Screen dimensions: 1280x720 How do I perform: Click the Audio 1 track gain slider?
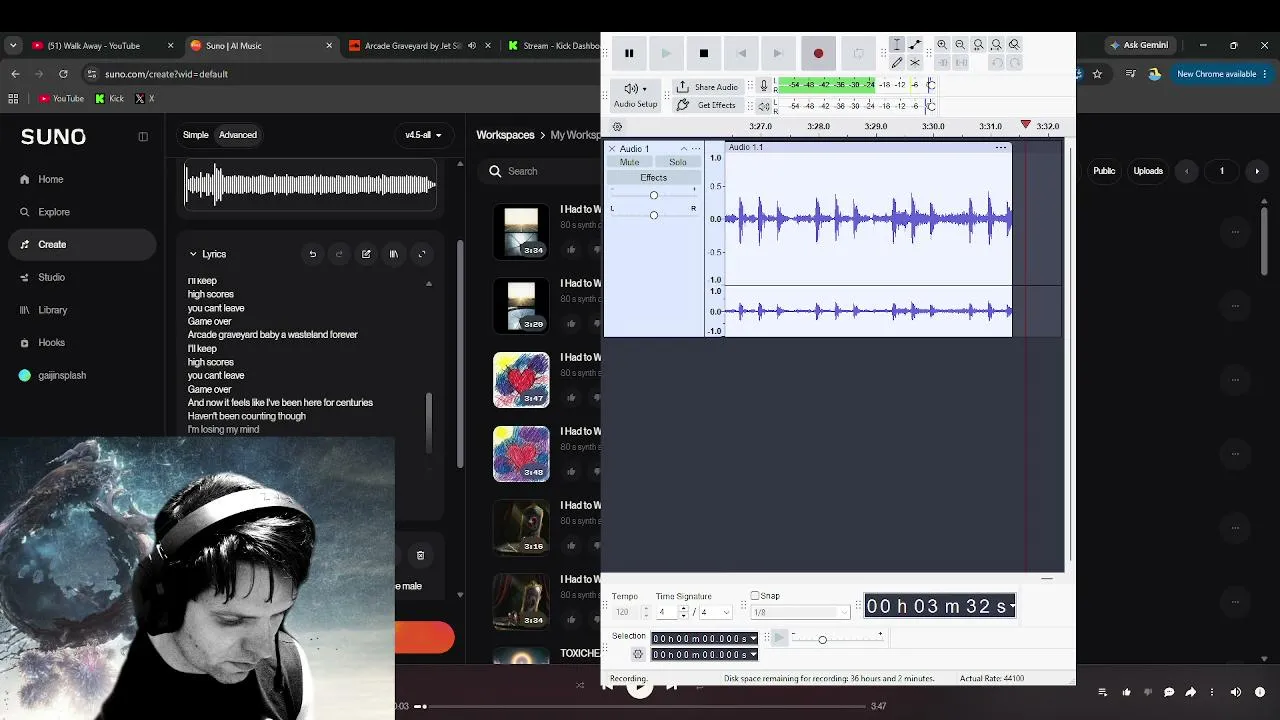pyautogui.click(x=653, y=195)
